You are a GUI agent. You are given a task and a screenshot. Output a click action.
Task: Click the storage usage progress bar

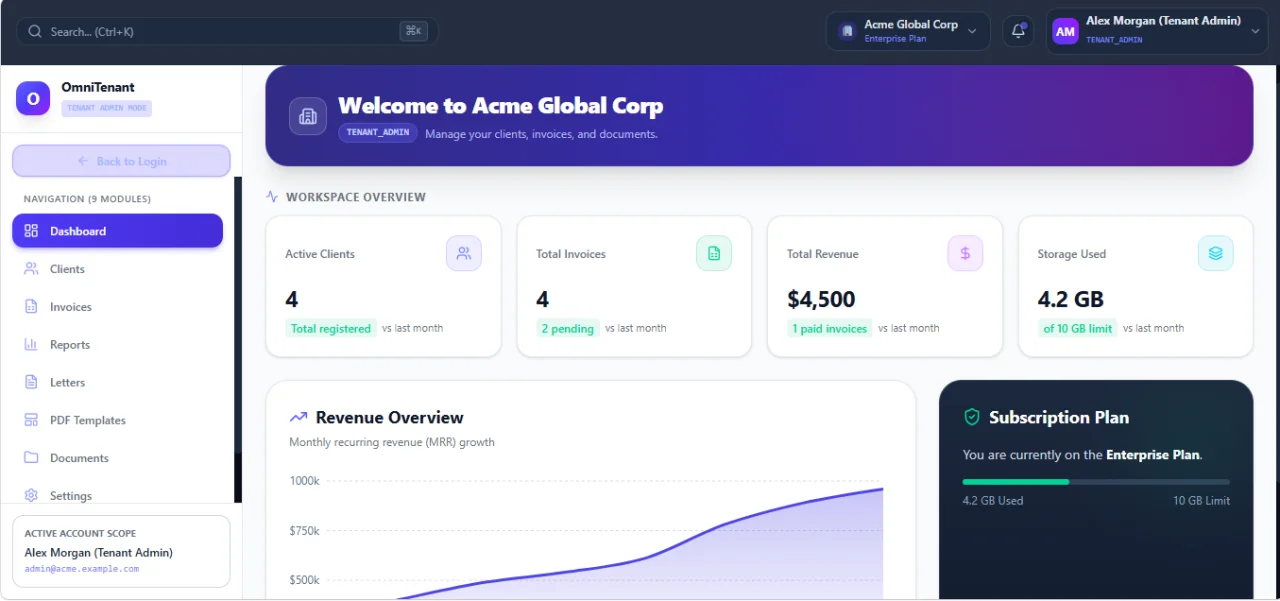pyautogui.click(x=1097, y=481)
